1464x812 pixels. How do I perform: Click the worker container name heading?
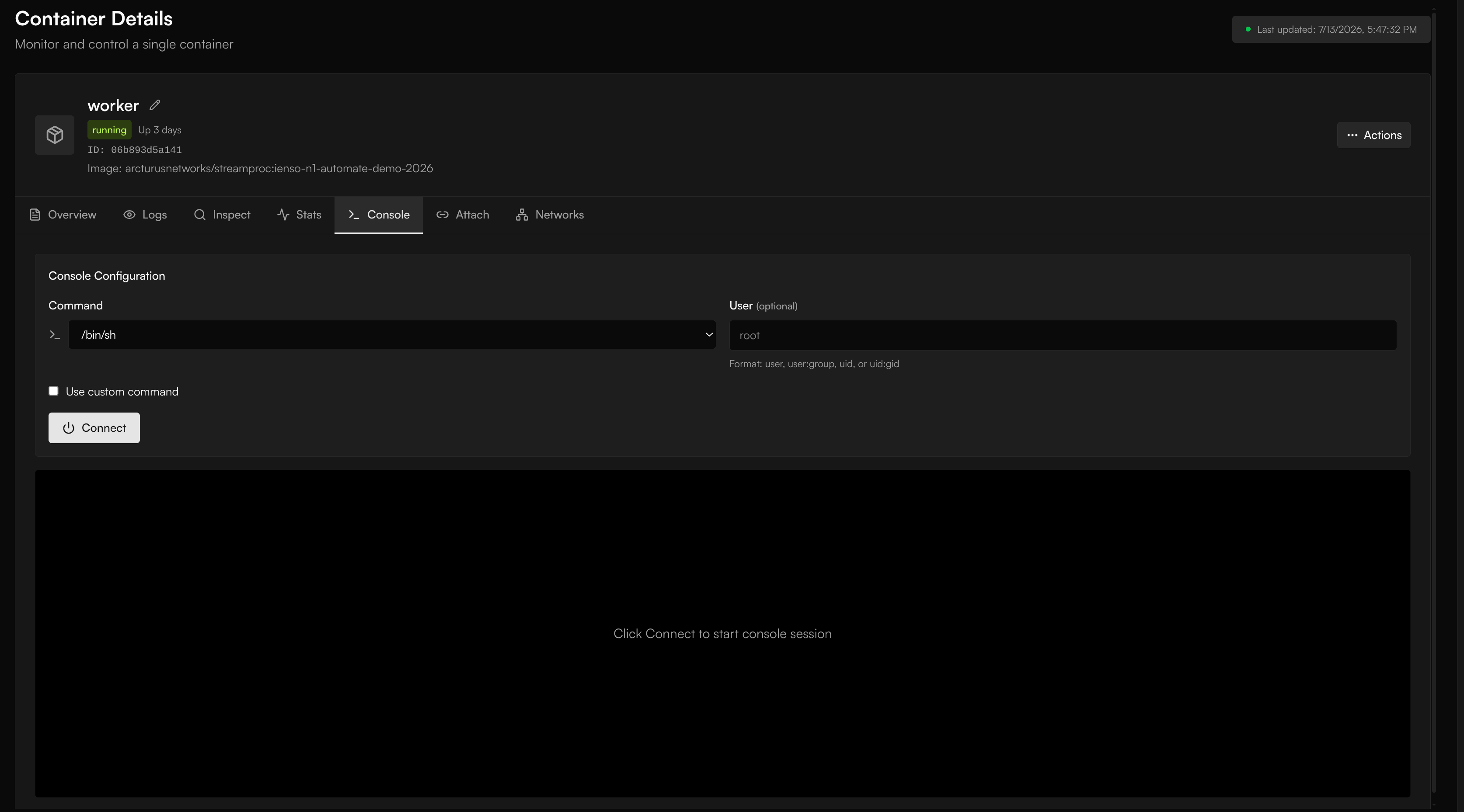(x=113, y=106)
